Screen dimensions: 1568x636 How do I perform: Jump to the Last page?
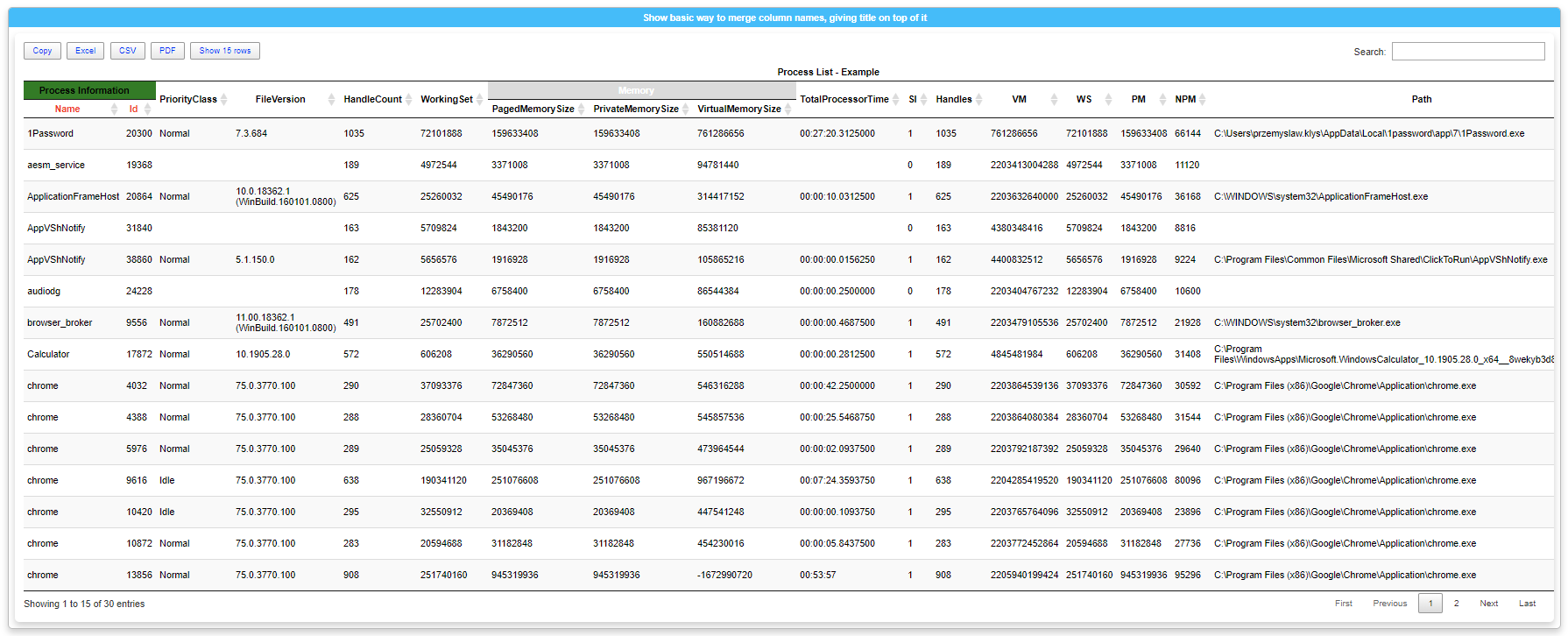tap(1527, 604)
